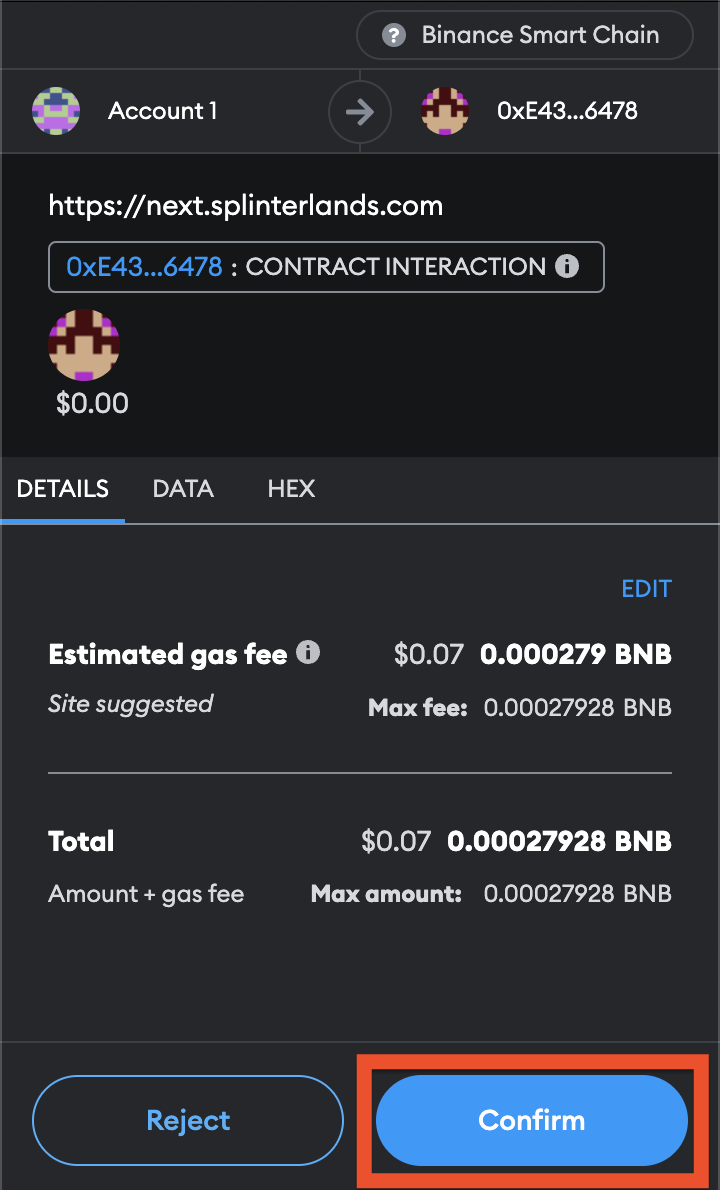The width and height of the screenshot is (720, 1190).
Task: Switch to the HEX tab
Action: 291,489
